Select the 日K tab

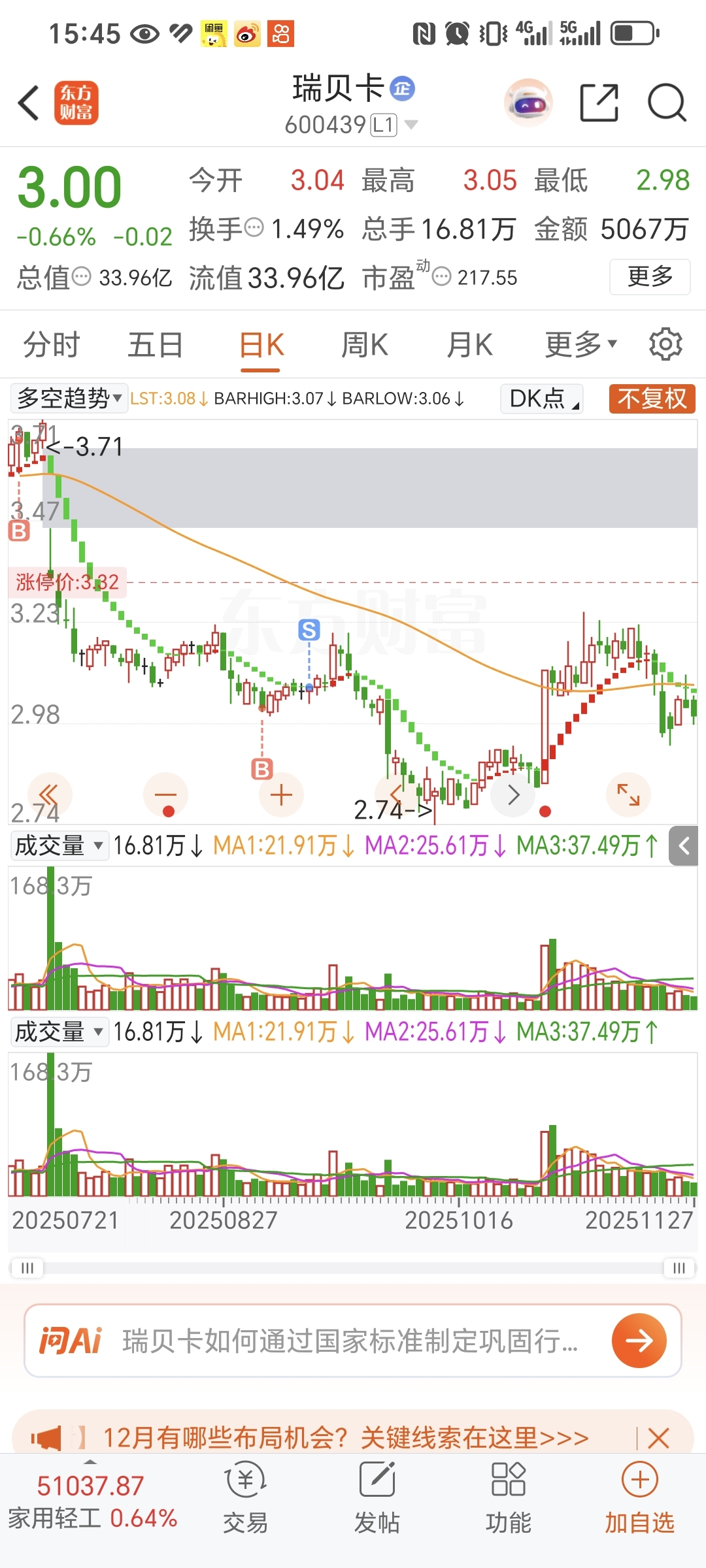pos(261,344)
